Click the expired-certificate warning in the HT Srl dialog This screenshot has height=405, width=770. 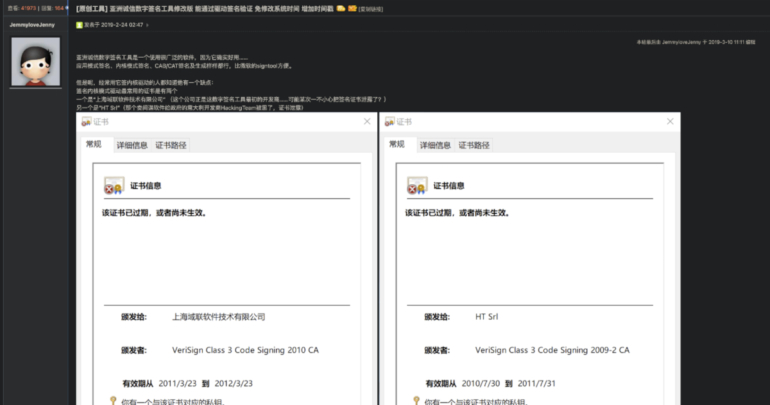(x=458, y=213)
